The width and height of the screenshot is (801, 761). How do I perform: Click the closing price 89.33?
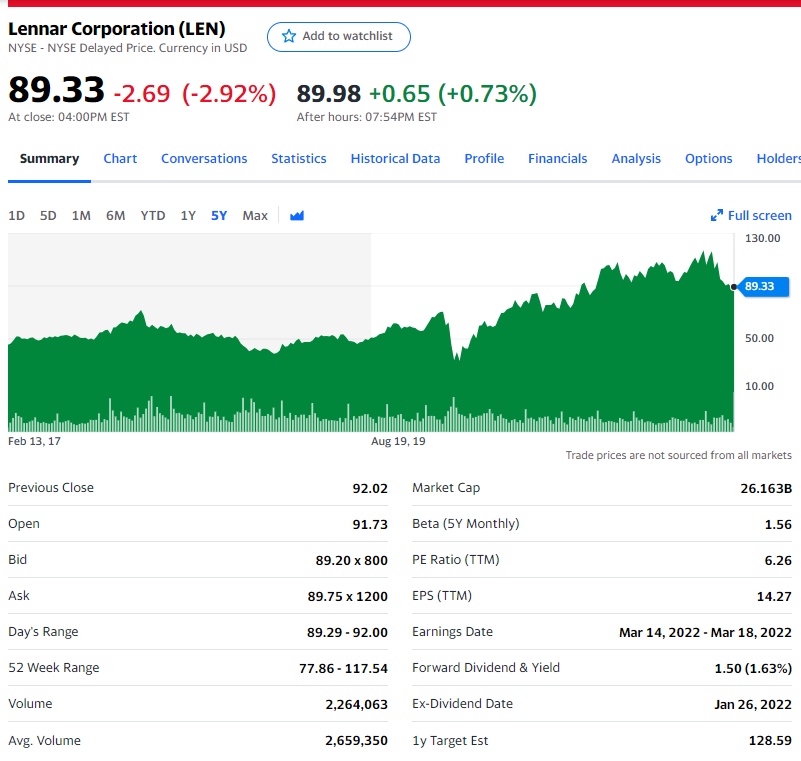pos(56,89)
